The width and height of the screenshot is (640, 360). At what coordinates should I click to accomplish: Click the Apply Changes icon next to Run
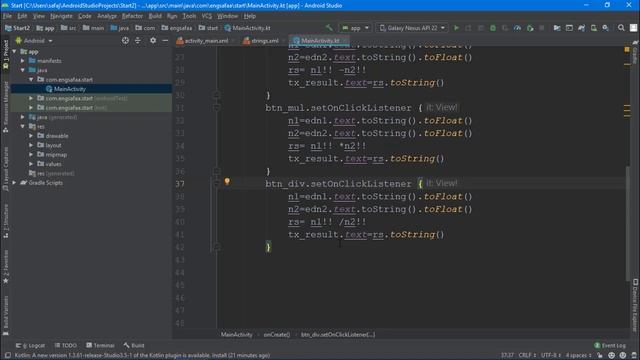469,28
